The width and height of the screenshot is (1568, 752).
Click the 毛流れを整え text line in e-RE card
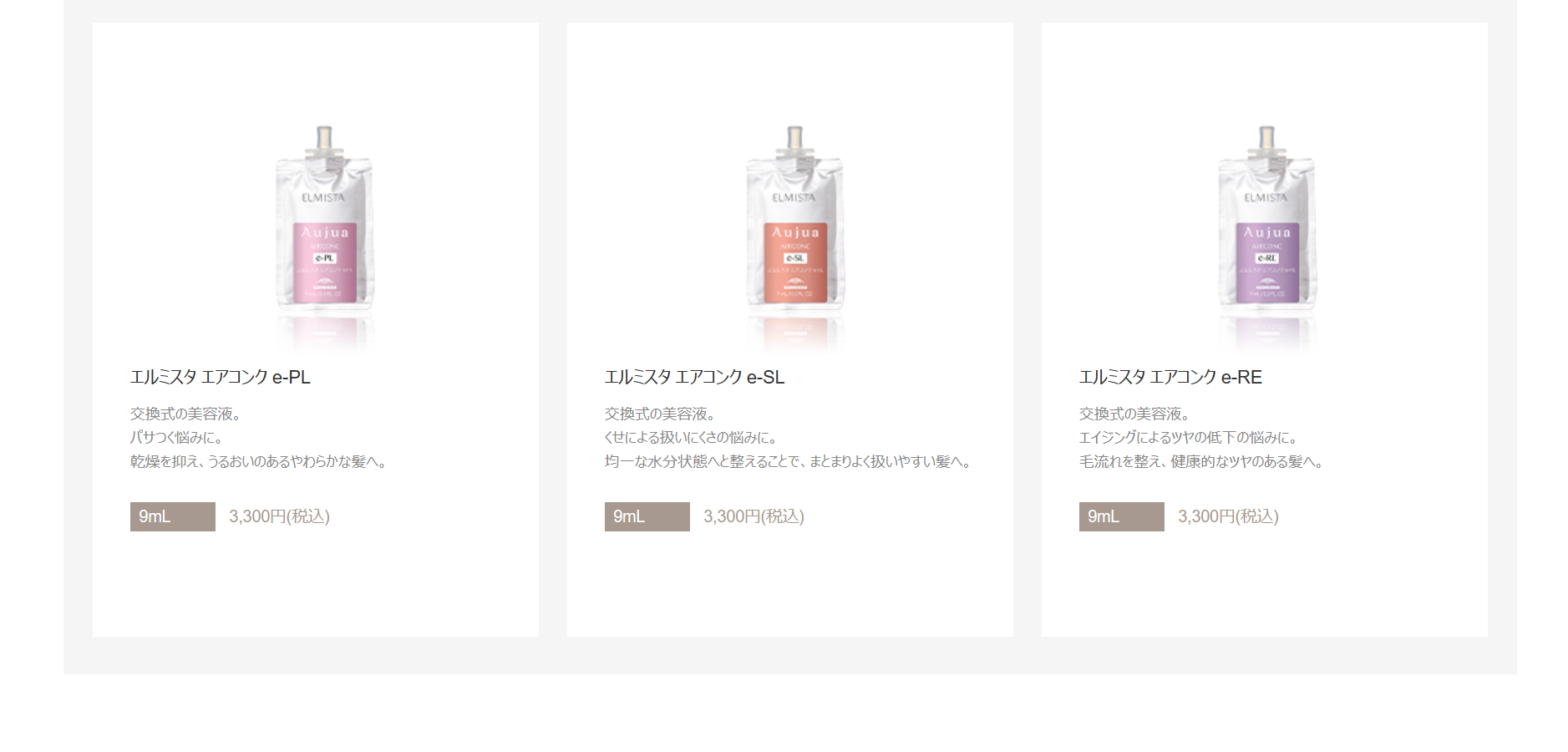coord(1201,461)
